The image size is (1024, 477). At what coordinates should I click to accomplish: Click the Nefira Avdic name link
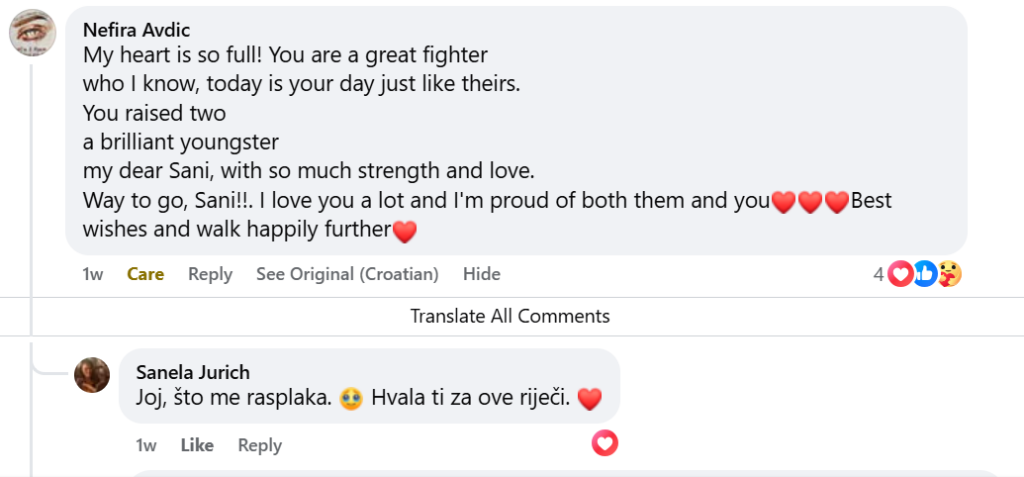coord(136,30)
